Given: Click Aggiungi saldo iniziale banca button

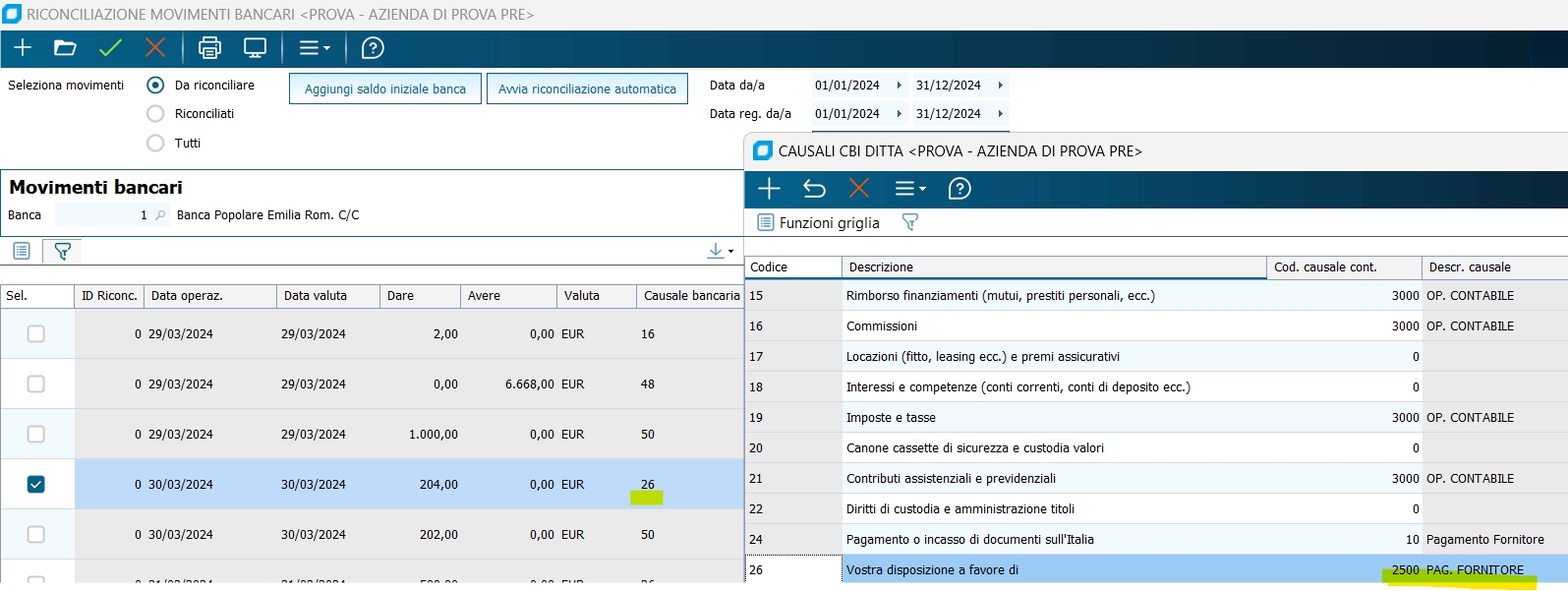Looking at the screenshot, I should pos(385,89).
